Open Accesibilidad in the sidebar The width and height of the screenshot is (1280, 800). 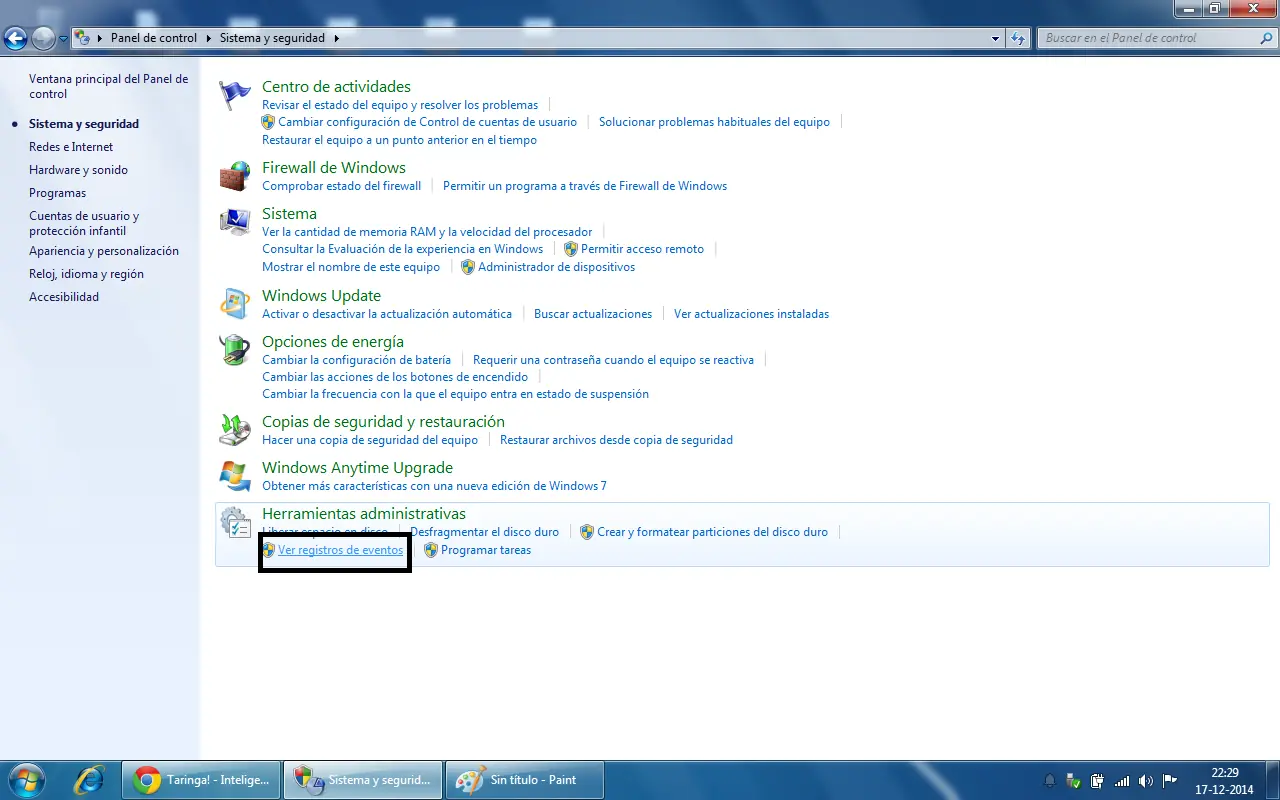(64, 297)
